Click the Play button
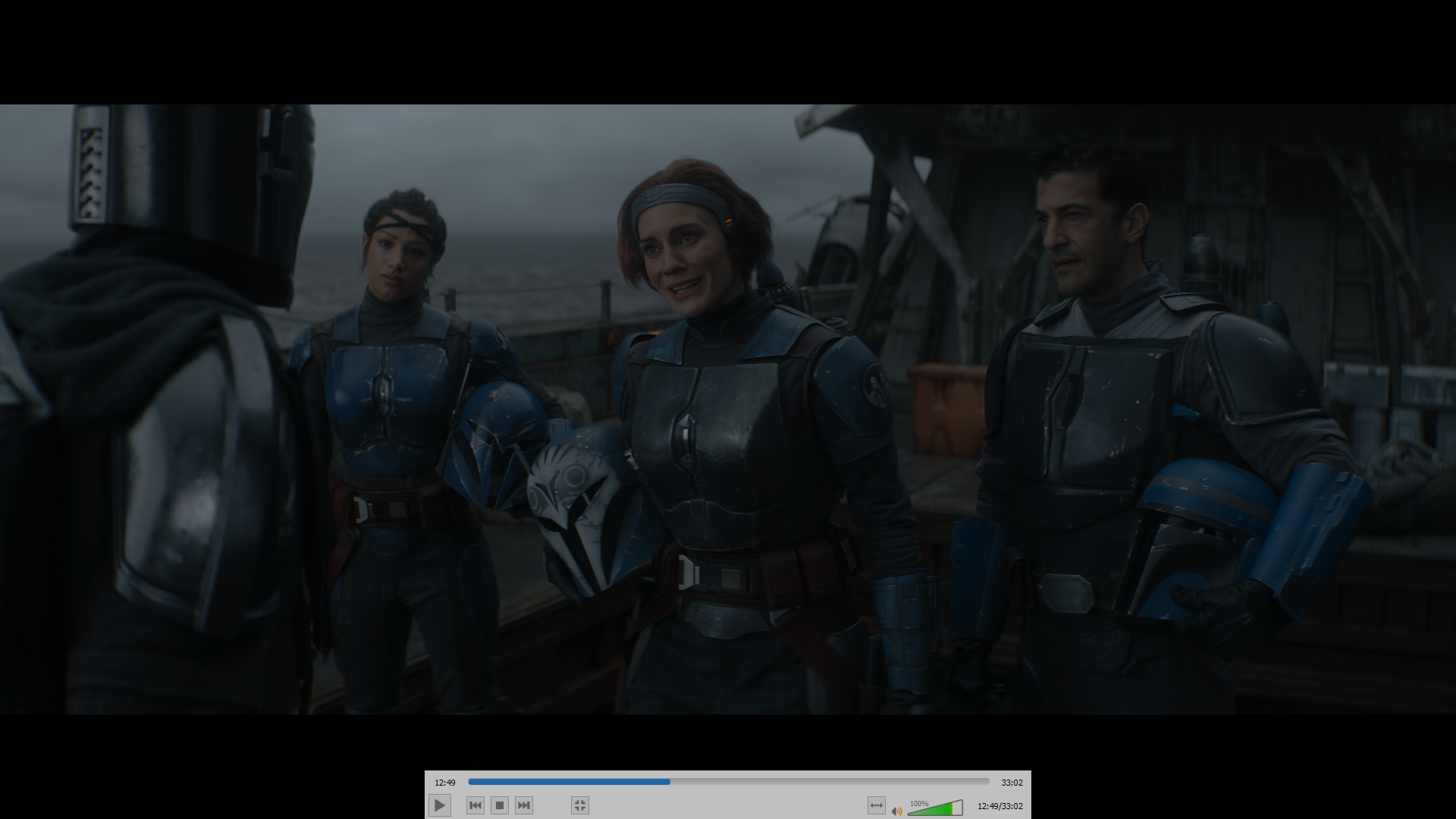Screen dimensions: 1456x819 click(x=440, y=805)
